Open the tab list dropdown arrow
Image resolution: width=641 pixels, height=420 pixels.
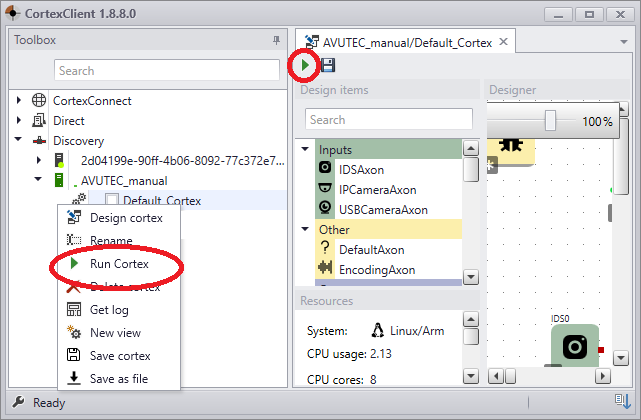623,42
